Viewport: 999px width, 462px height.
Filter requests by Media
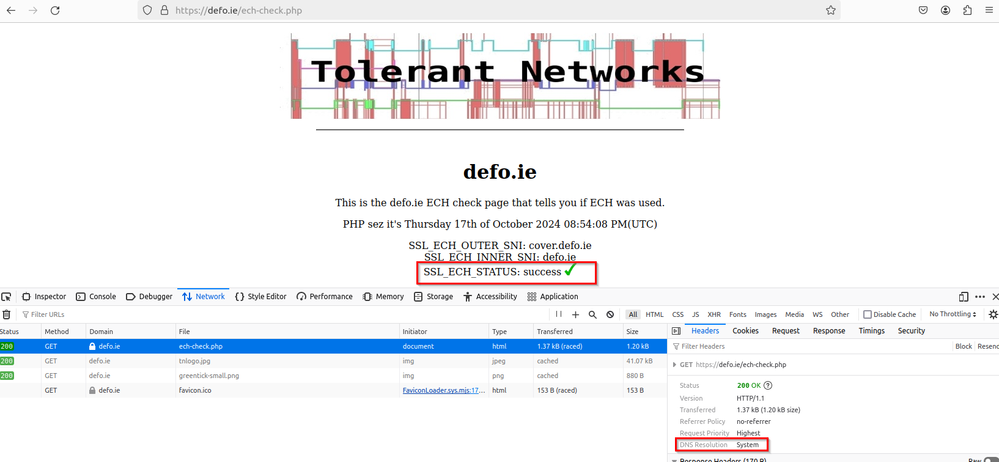(x=794, y=315)
